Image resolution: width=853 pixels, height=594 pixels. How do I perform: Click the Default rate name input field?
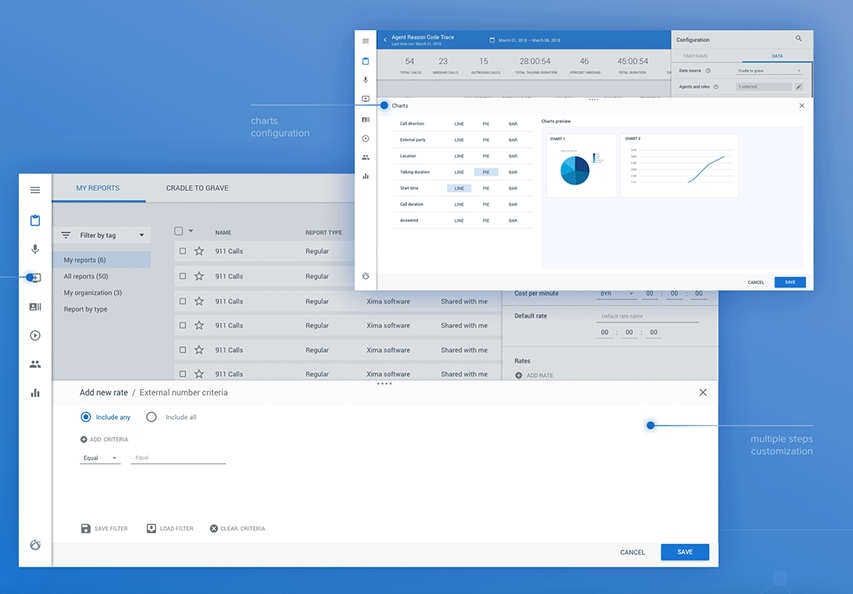pos(647,316)
